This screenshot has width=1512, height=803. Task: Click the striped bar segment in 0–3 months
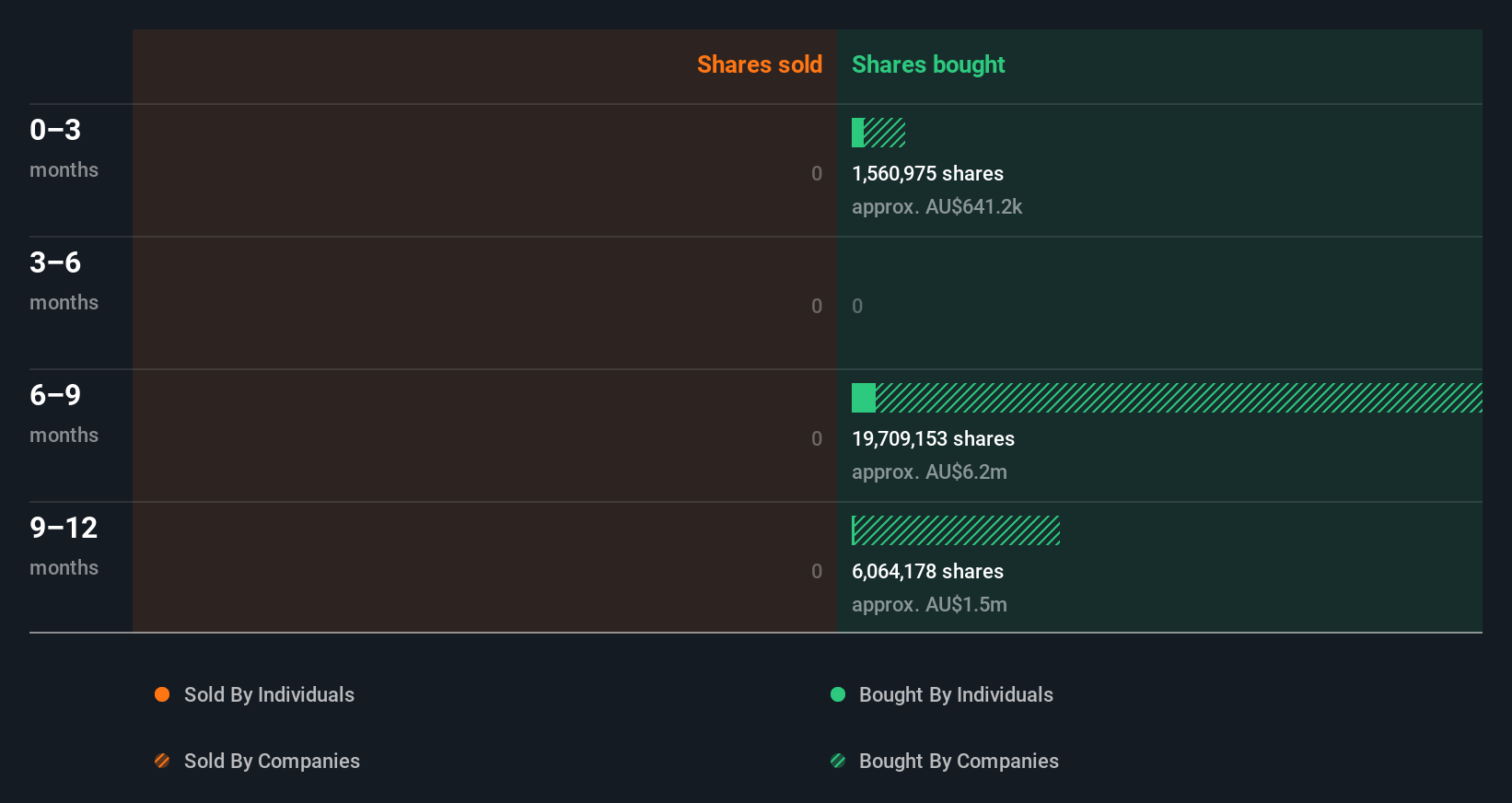click(885, 133)
